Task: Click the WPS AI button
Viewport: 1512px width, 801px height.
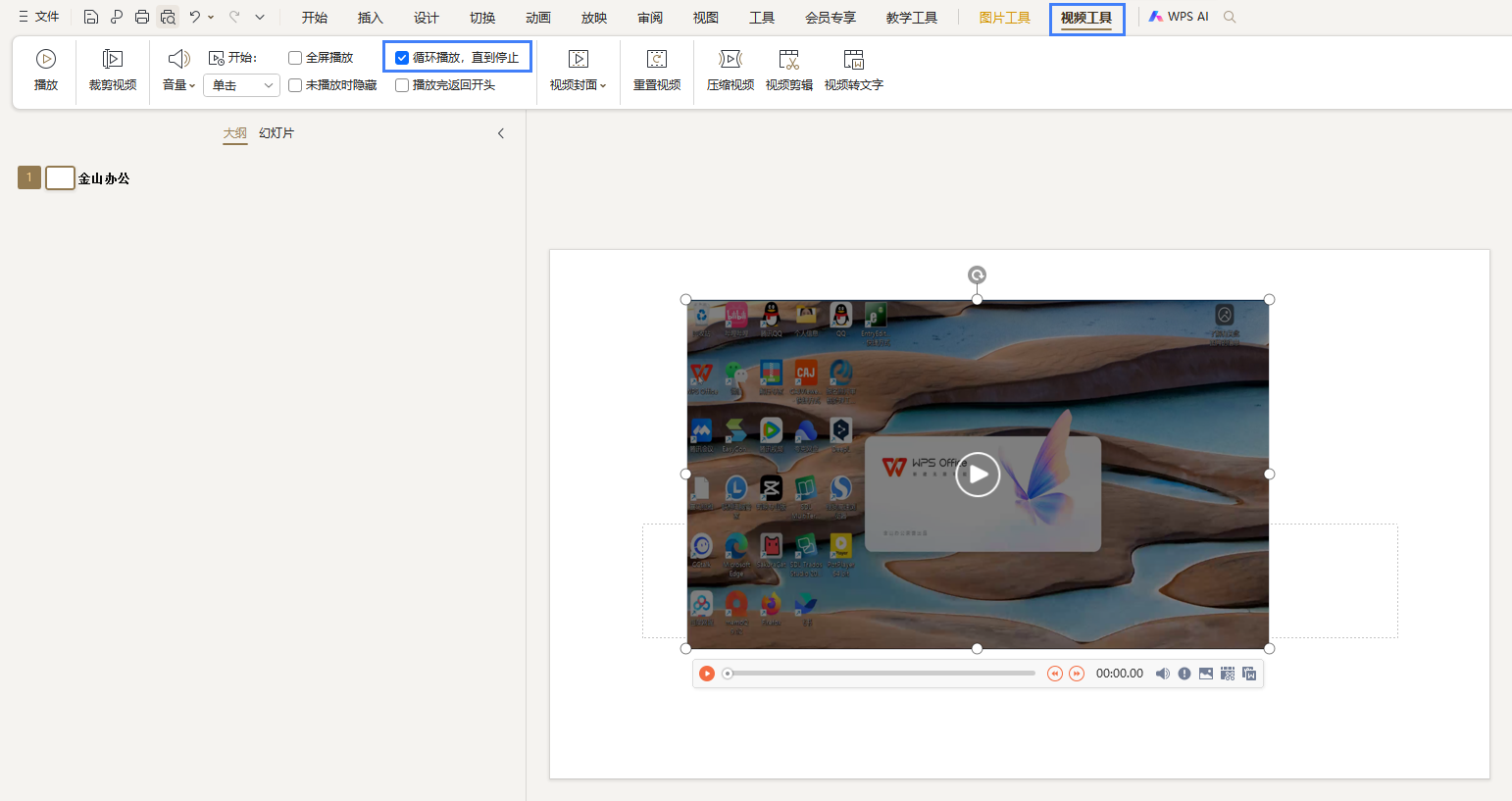Action: tap(1180, 17)
